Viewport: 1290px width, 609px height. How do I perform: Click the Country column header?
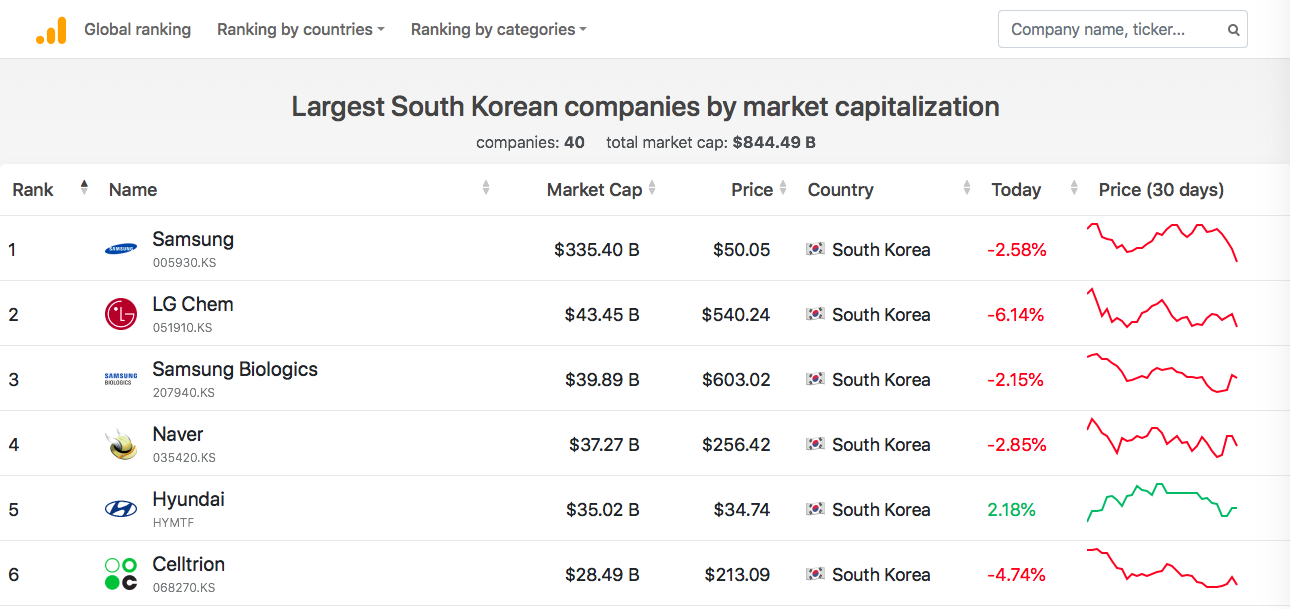click(841, 190)
